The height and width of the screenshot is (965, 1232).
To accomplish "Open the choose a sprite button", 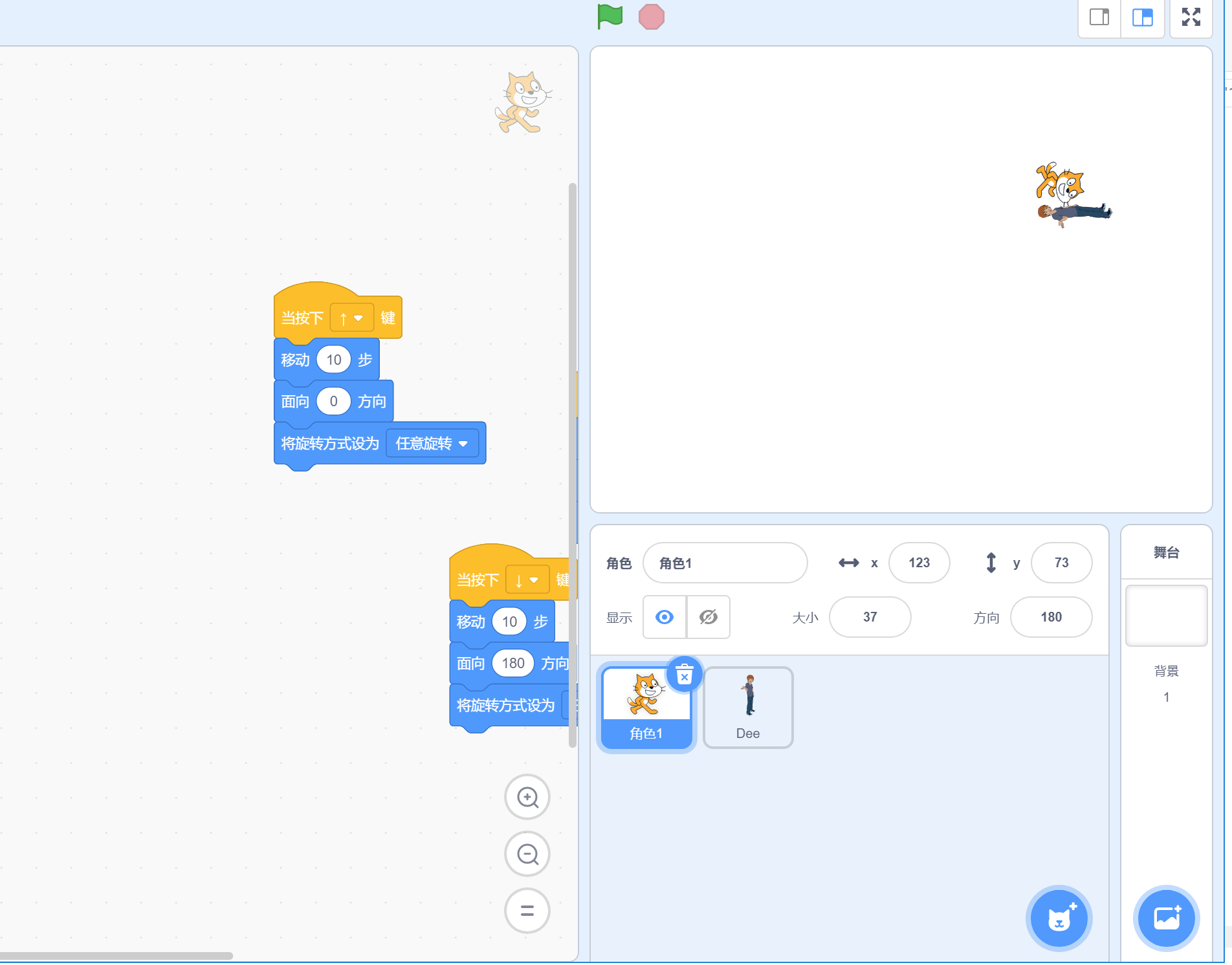I will pos(1059,918).
